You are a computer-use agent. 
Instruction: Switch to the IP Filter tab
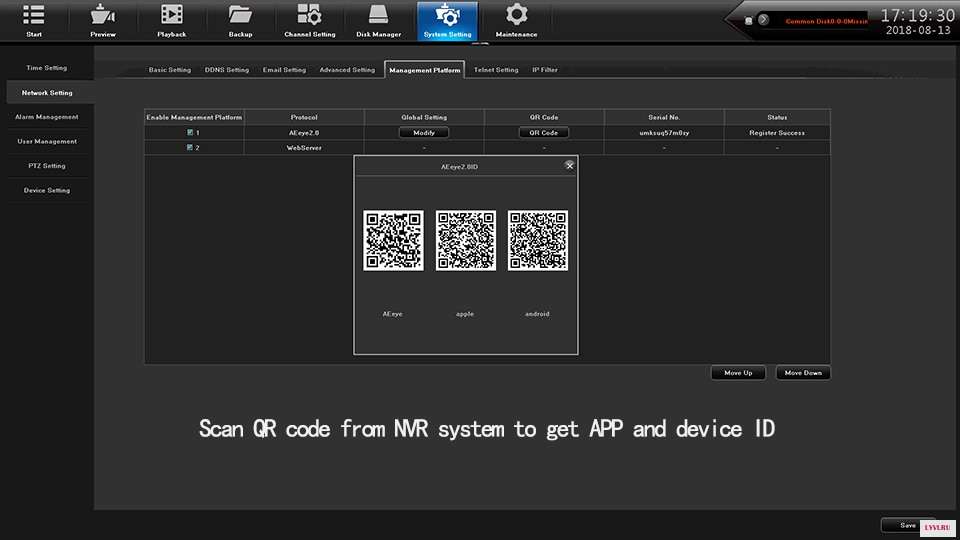click(x=545, y=70)
